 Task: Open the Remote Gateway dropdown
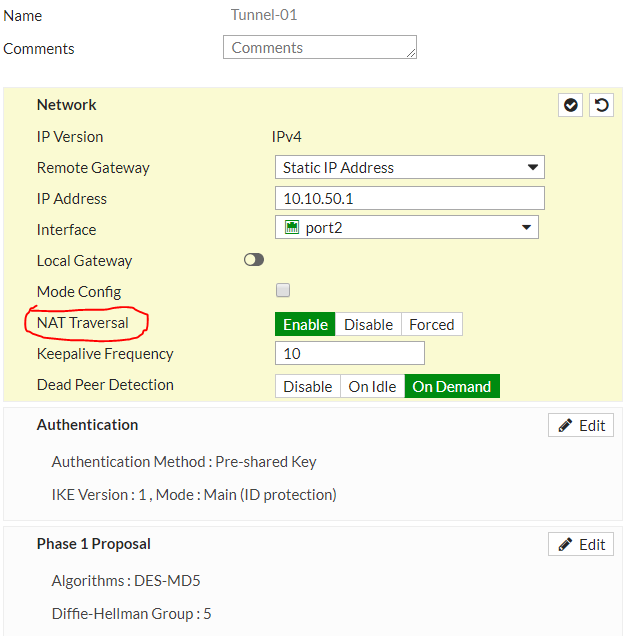[410, 167]
